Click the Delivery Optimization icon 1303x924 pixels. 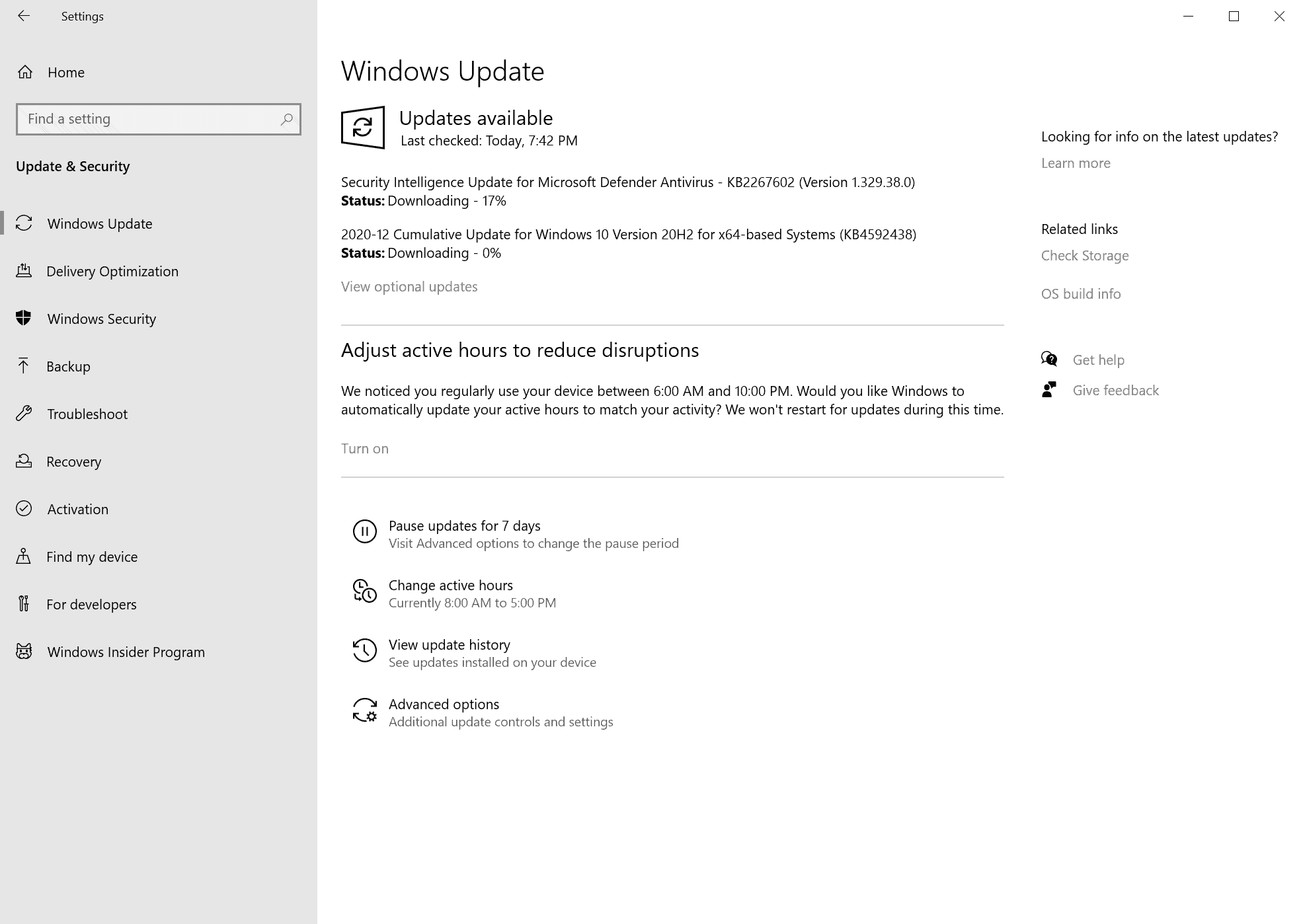[x=24, y=270]
